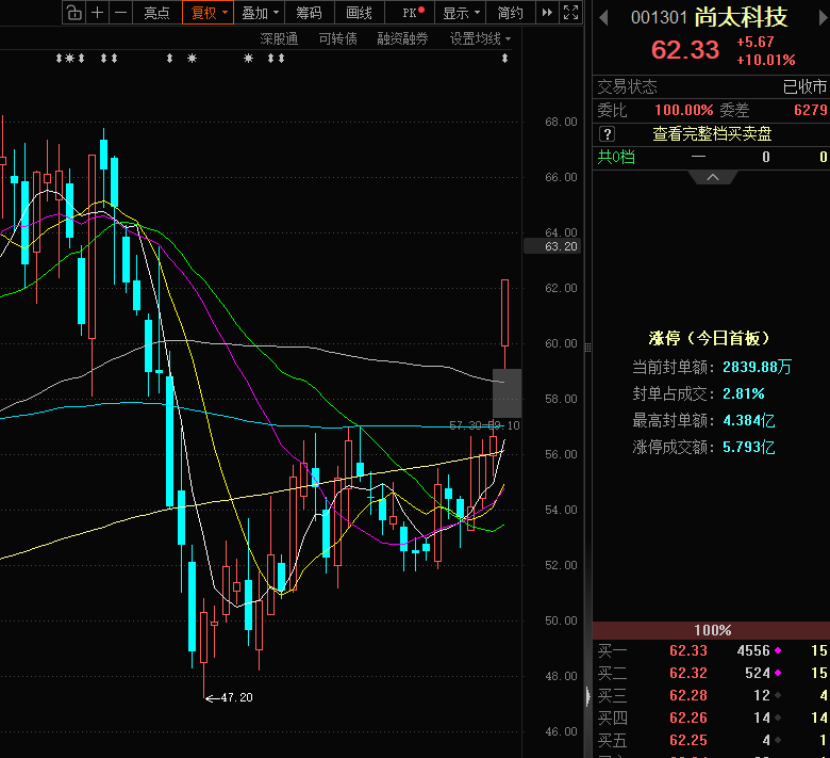Viewport: 830px width, 758px height.
Task: Select the 买三 bid price 62.28
Action: tap(688, 695)
